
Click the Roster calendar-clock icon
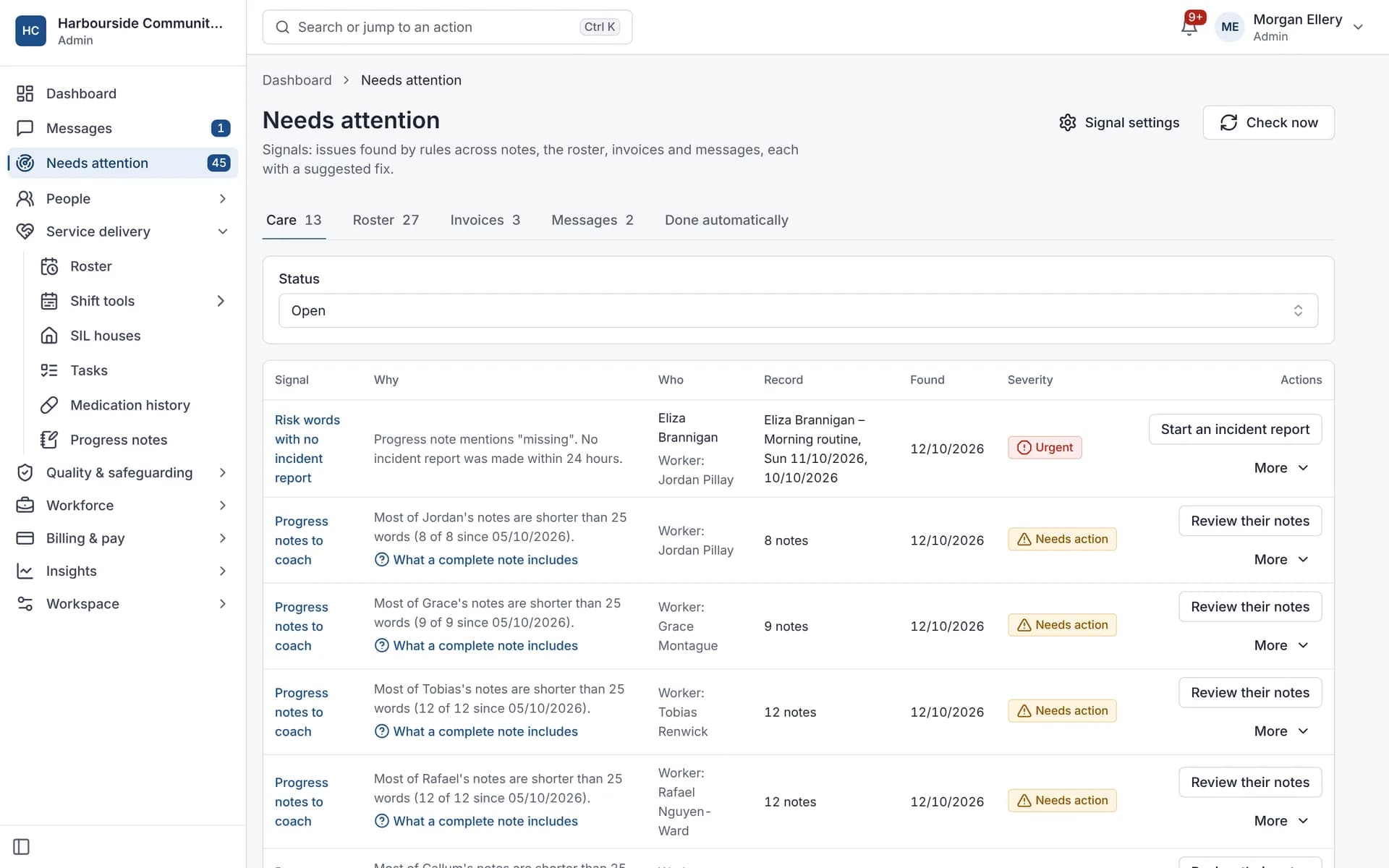[x=49, y=266]
